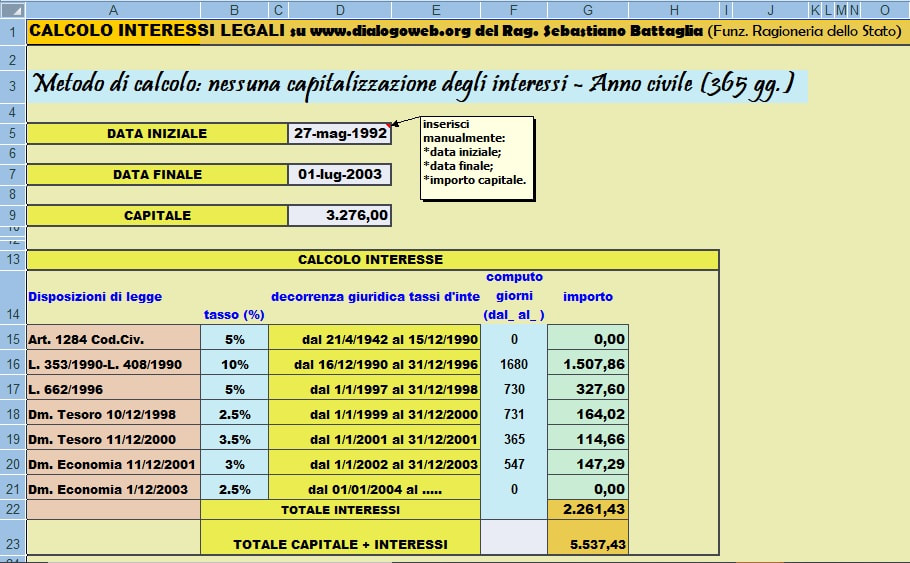Select row 23 header number

[12, 544]
